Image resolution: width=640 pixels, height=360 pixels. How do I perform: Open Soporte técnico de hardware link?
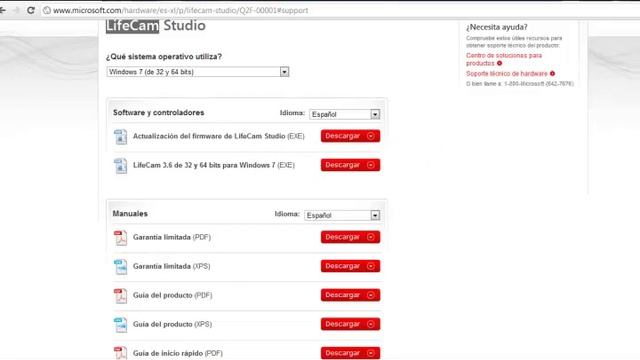pos(507,73)
